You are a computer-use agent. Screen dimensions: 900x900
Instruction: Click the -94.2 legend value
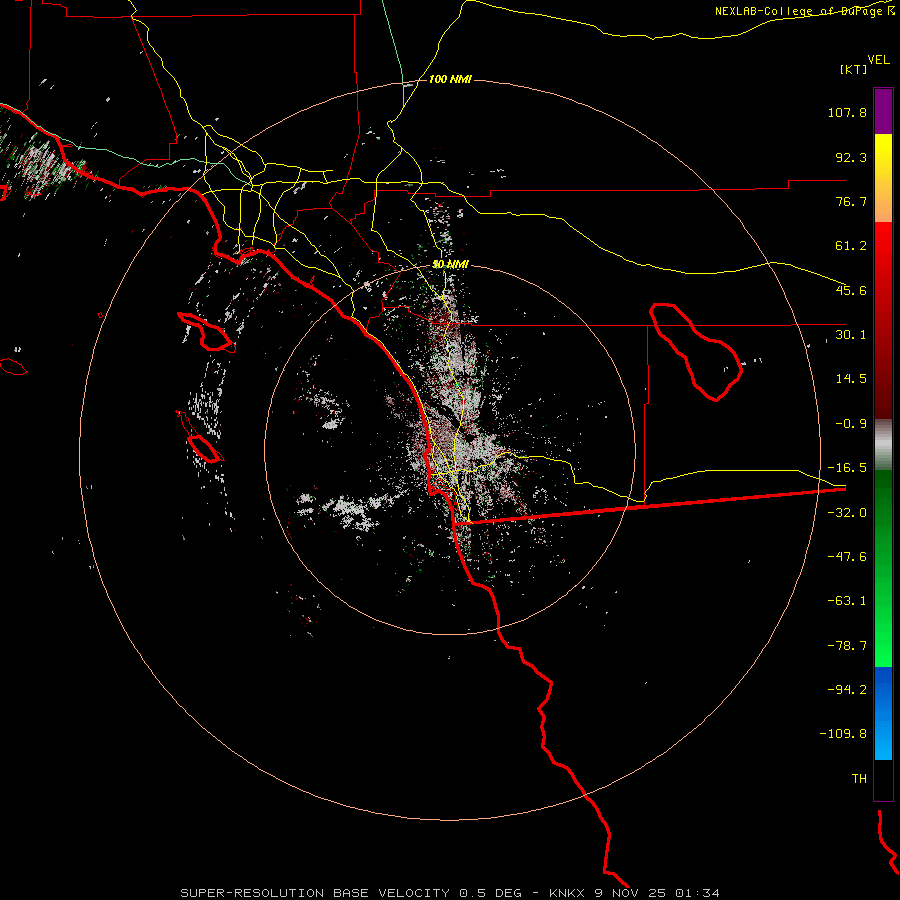847,689
